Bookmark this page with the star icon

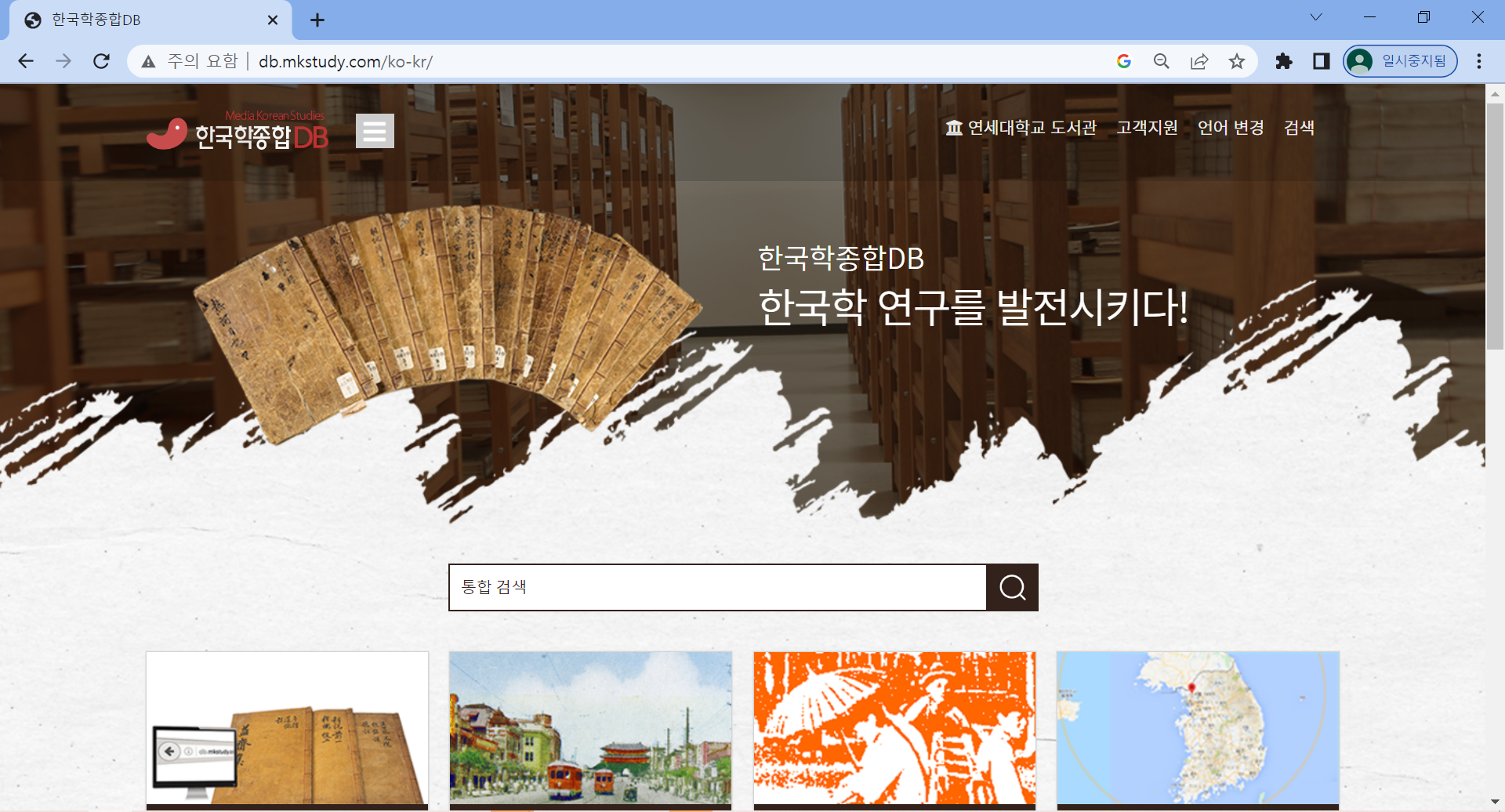1237,61
